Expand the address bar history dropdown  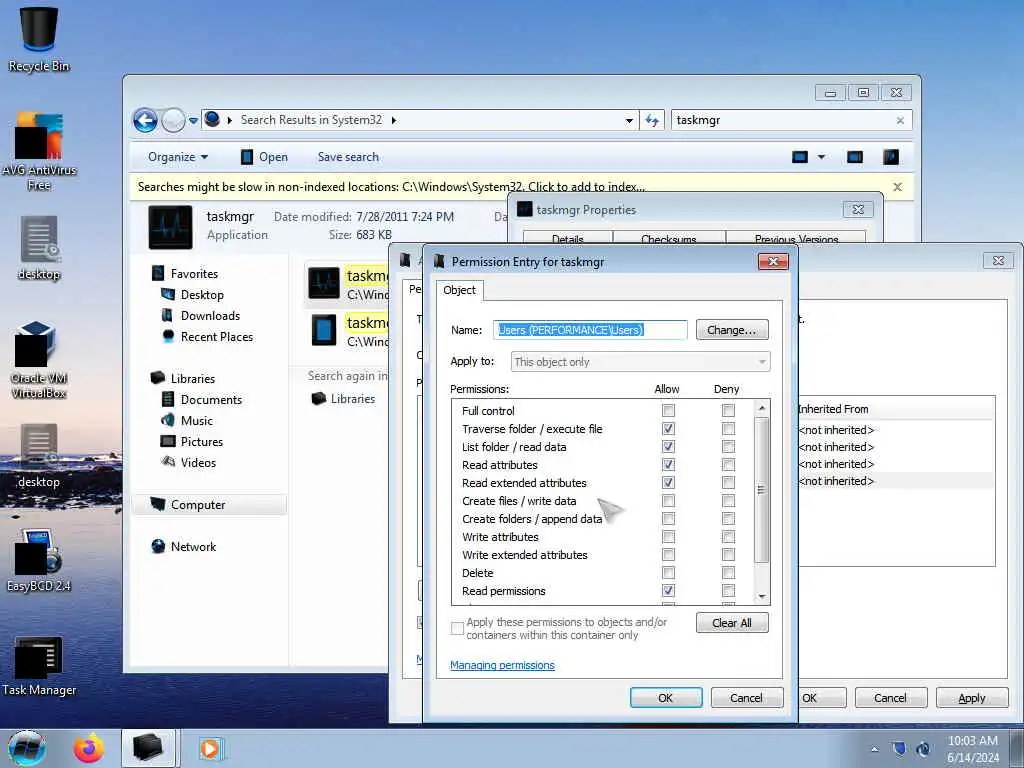[629, 120]
